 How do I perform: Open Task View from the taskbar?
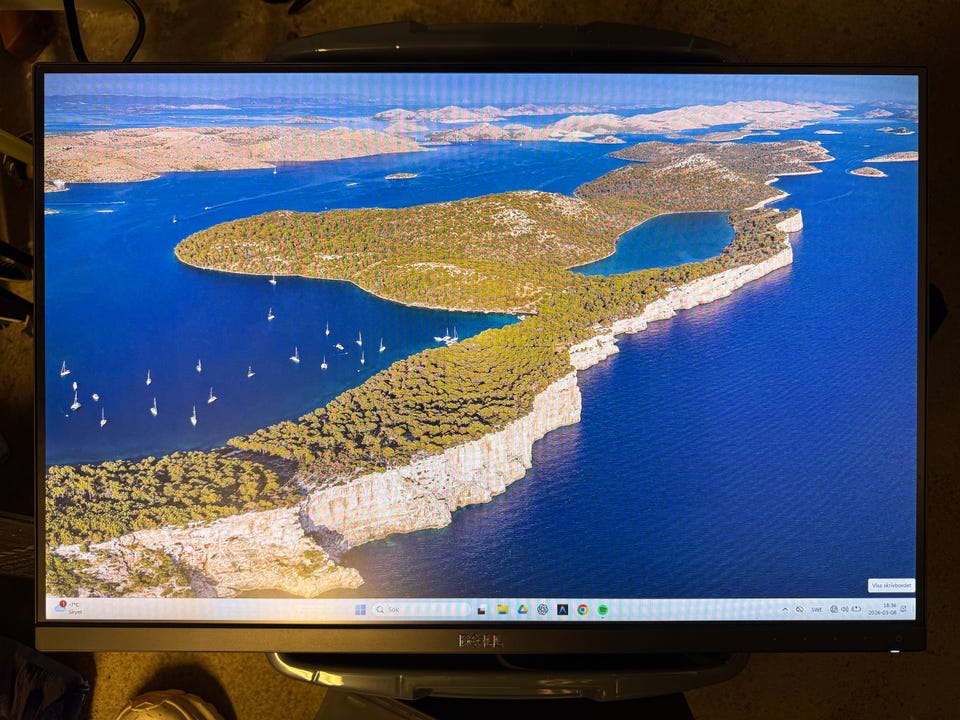(481, 609)
